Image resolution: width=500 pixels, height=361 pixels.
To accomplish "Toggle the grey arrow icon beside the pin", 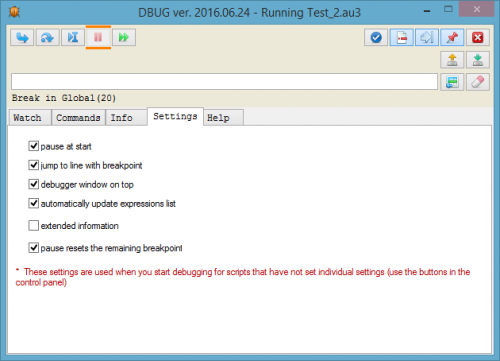I will pyautogui.click(x=427, y=37).
